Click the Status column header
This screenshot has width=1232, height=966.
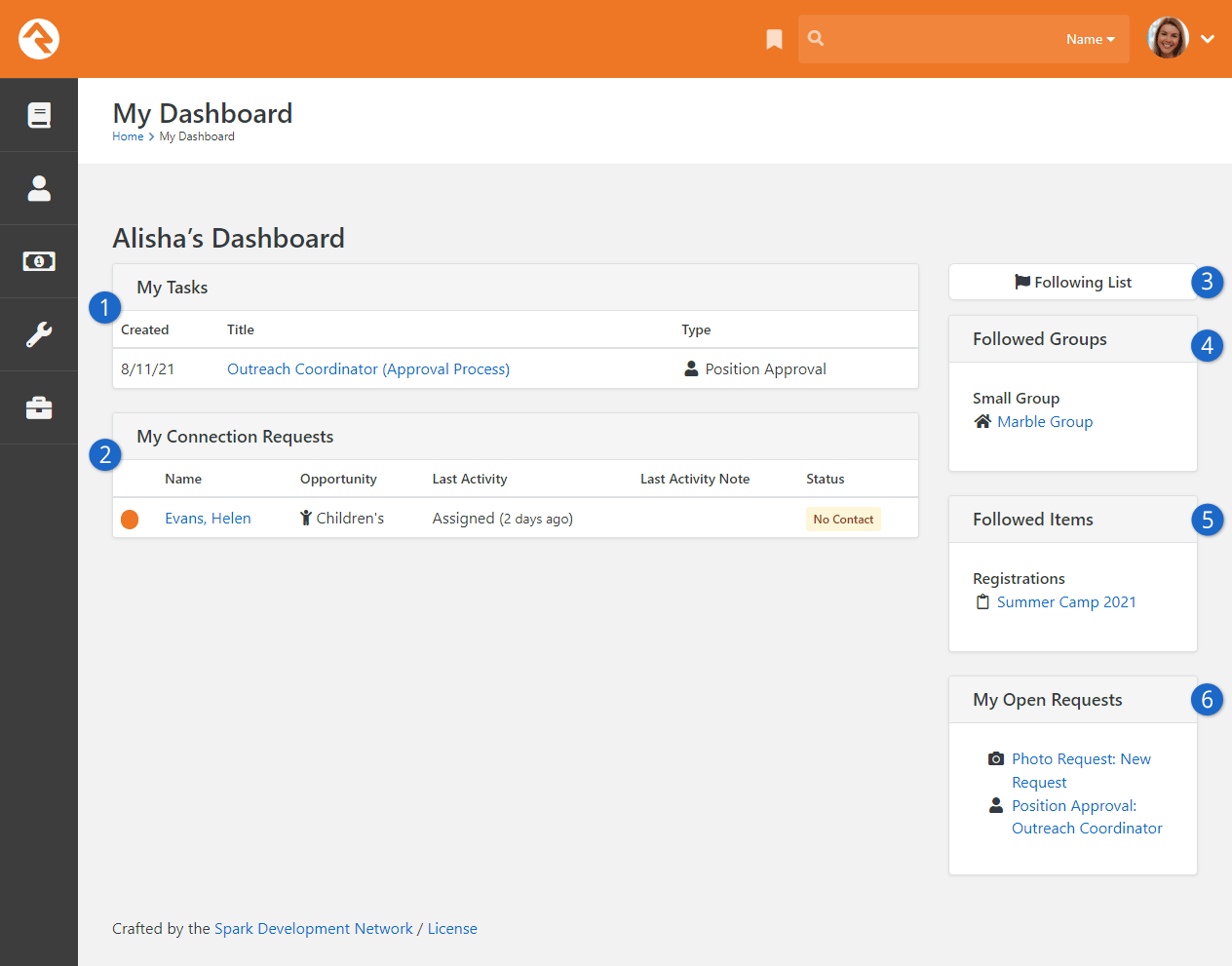(x=826, y=479)
